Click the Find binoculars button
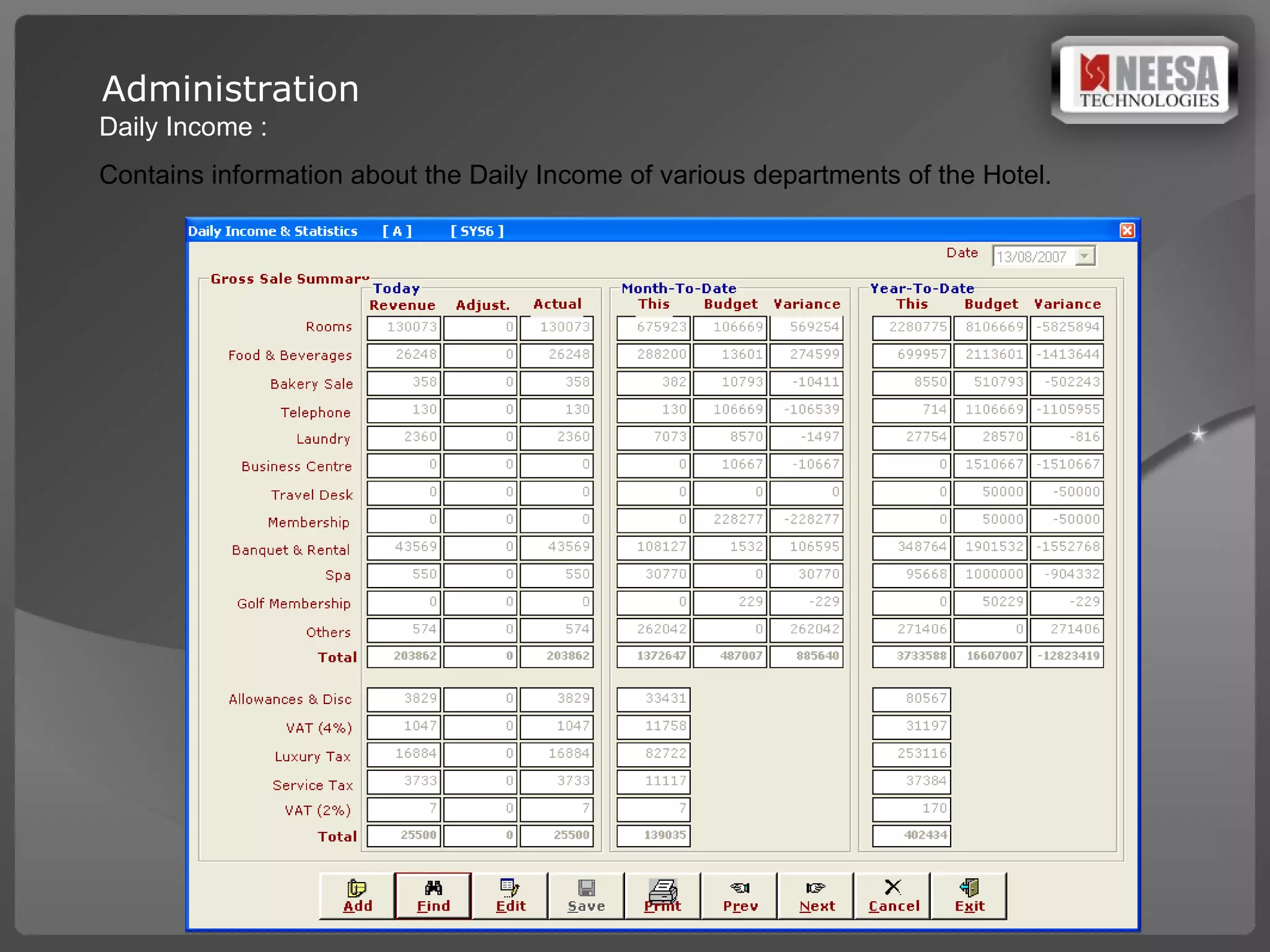The width and height of the screenshot is (1270, 952). point(433,896)
